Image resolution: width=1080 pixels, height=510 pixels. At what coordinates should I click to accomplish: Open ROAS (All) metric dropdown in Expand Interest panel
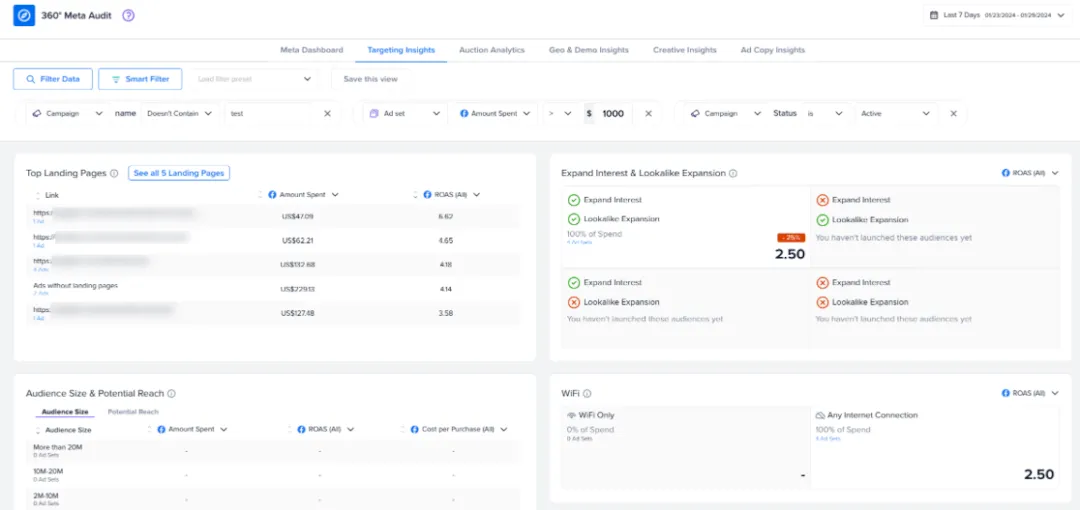click(x=1030, y=173)
